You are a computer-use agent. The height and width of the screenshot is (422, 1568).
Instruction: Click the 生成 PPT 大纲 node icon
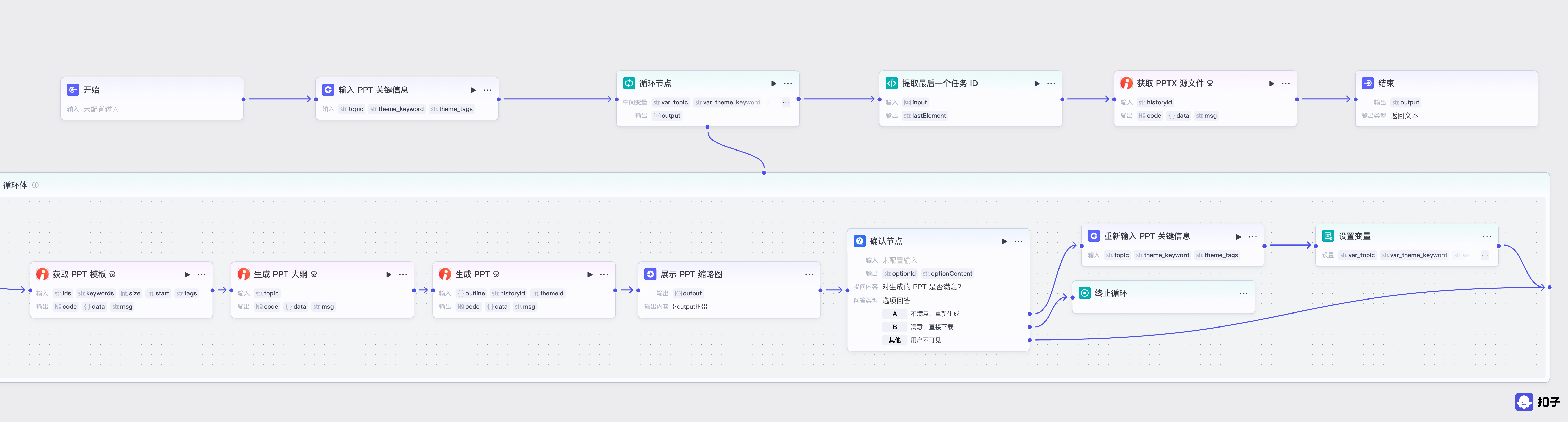click(243, 274)
